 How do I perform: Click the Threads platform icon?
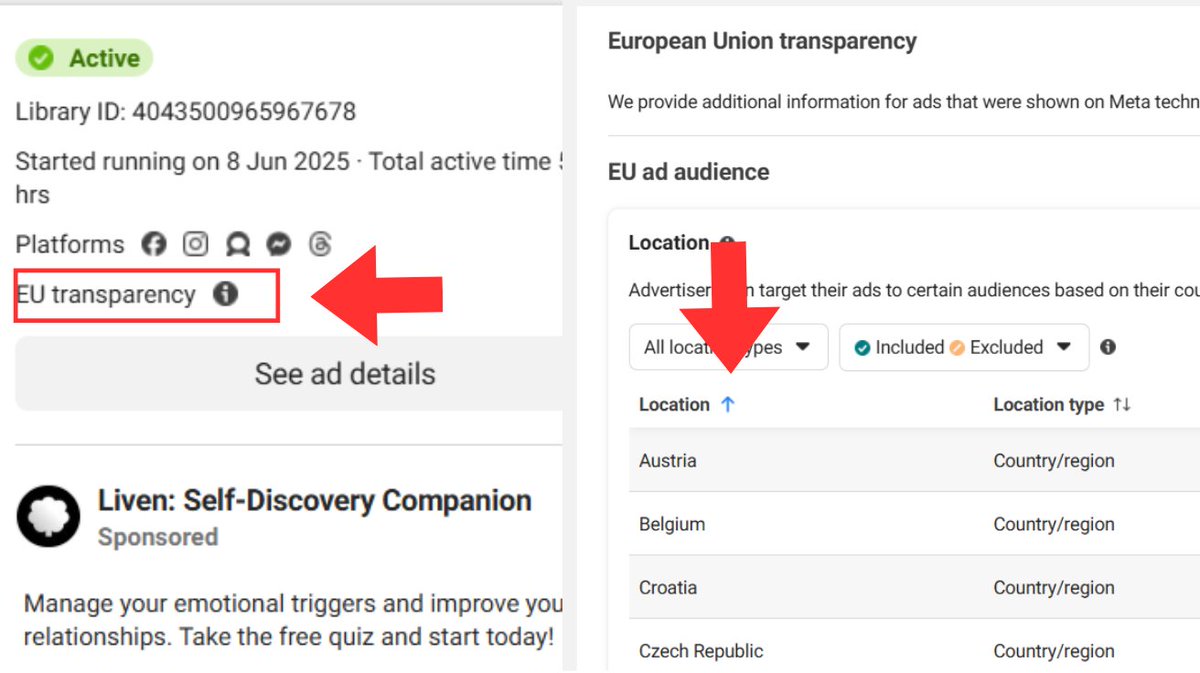tap(320, 244)
